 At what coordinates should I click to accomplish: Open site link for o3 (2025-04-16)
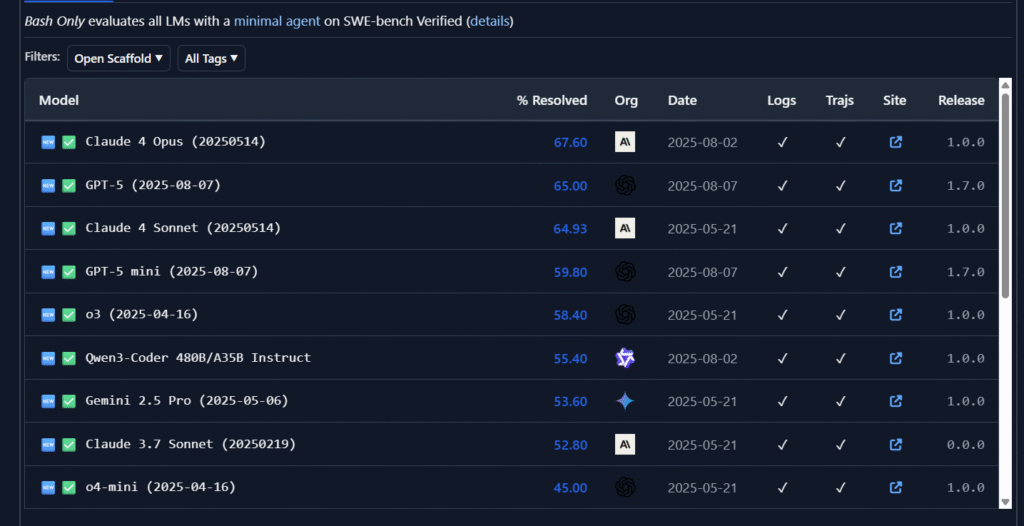(895, 315)
